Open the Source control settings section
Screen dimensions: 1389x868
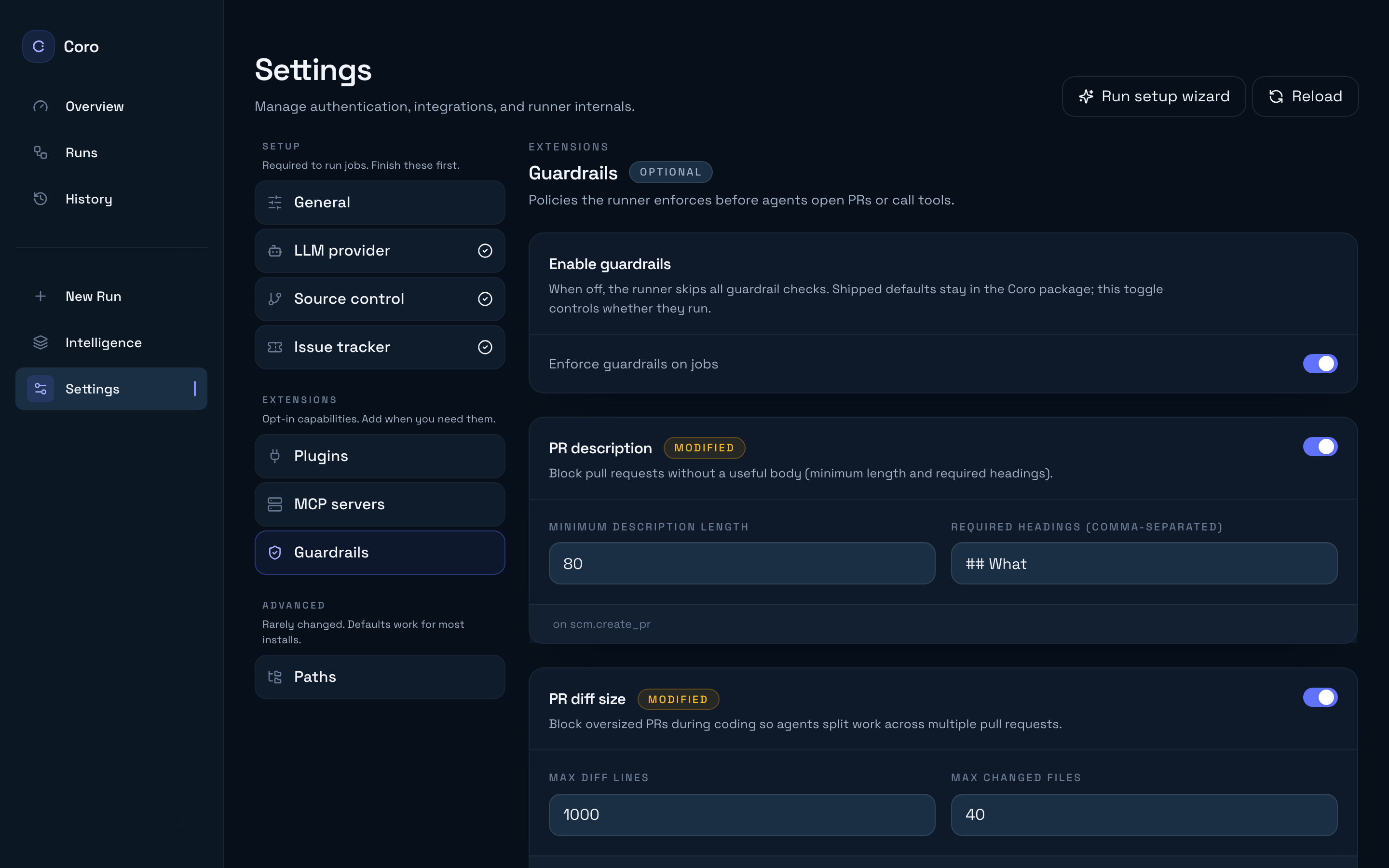(x=380, y=299)
